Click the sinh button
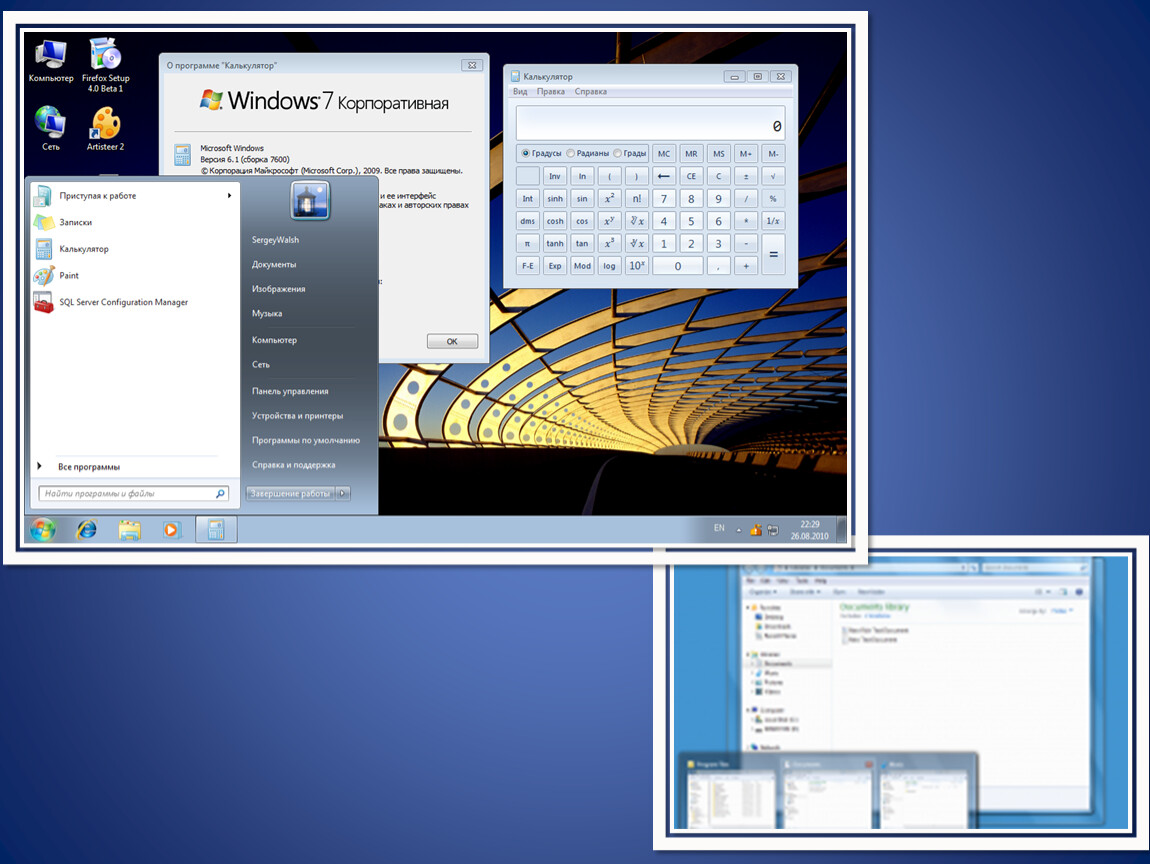This screenshot has height=864, width=1150. (554, 199)
